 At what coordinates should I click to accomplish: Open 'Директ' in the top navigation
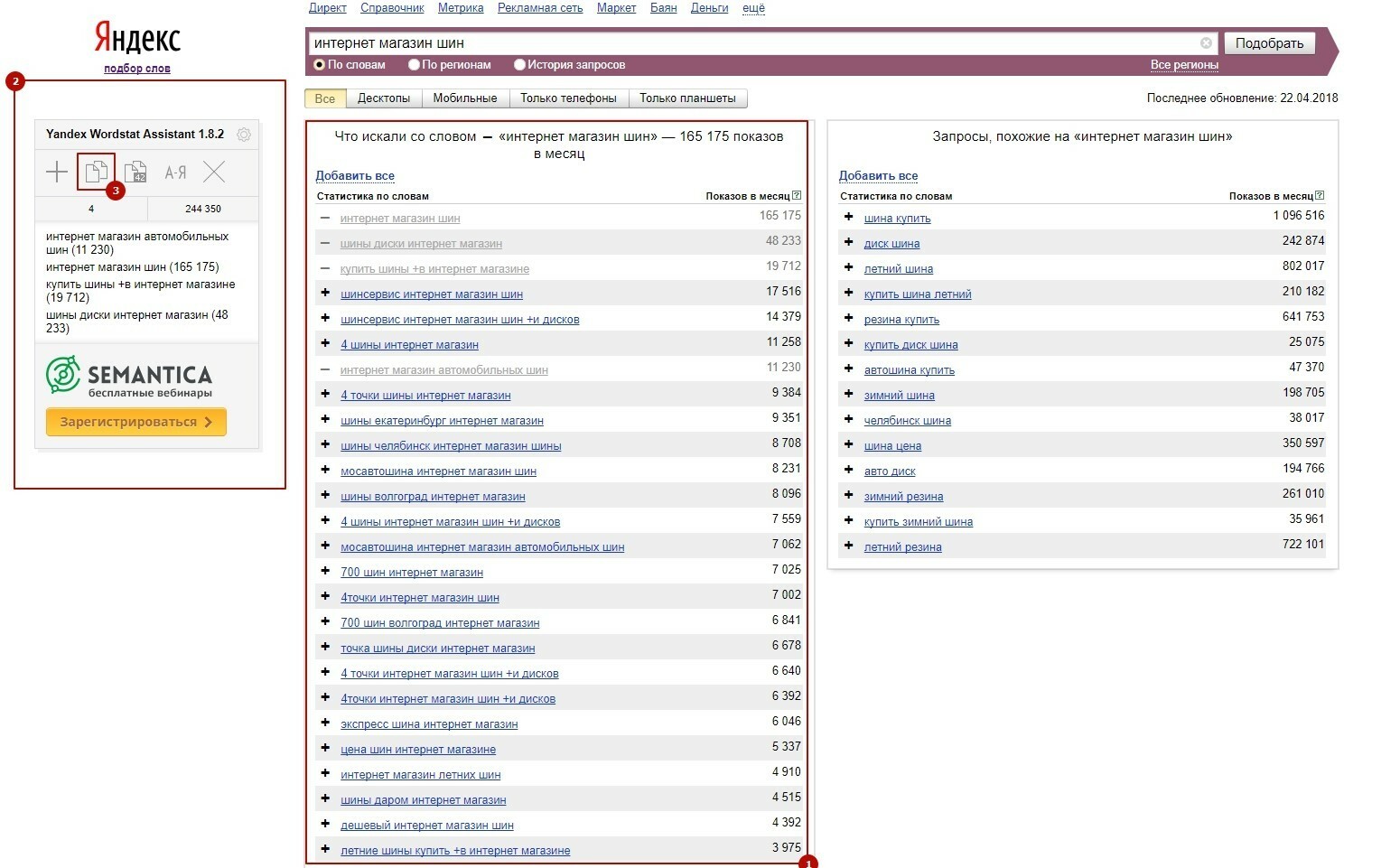pyautogui.click(x=328, y=7)
